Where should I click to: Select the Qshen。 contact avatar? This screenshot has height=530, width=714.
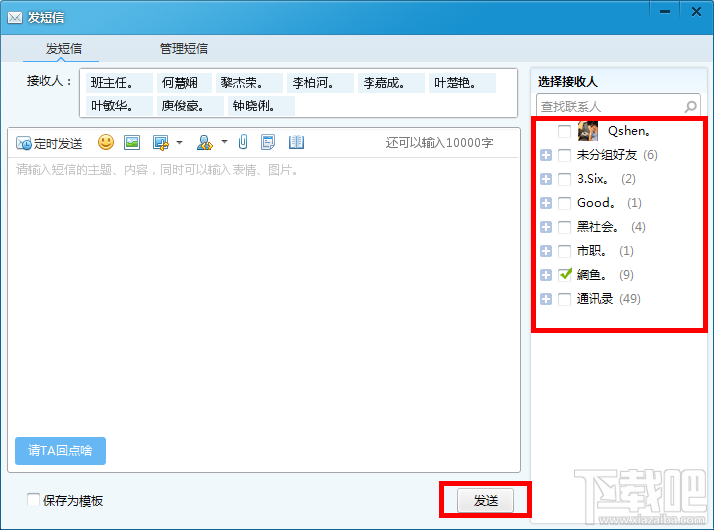point(588,131)
